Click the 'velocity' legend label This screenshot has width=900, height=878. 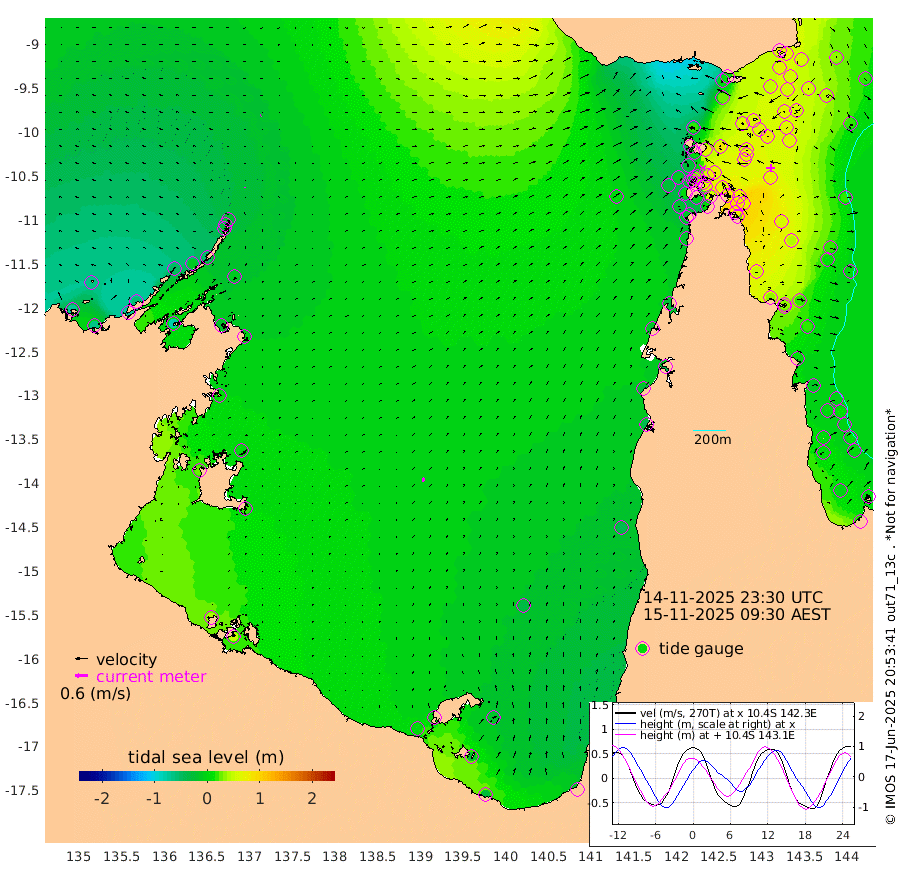click(126, 659)
